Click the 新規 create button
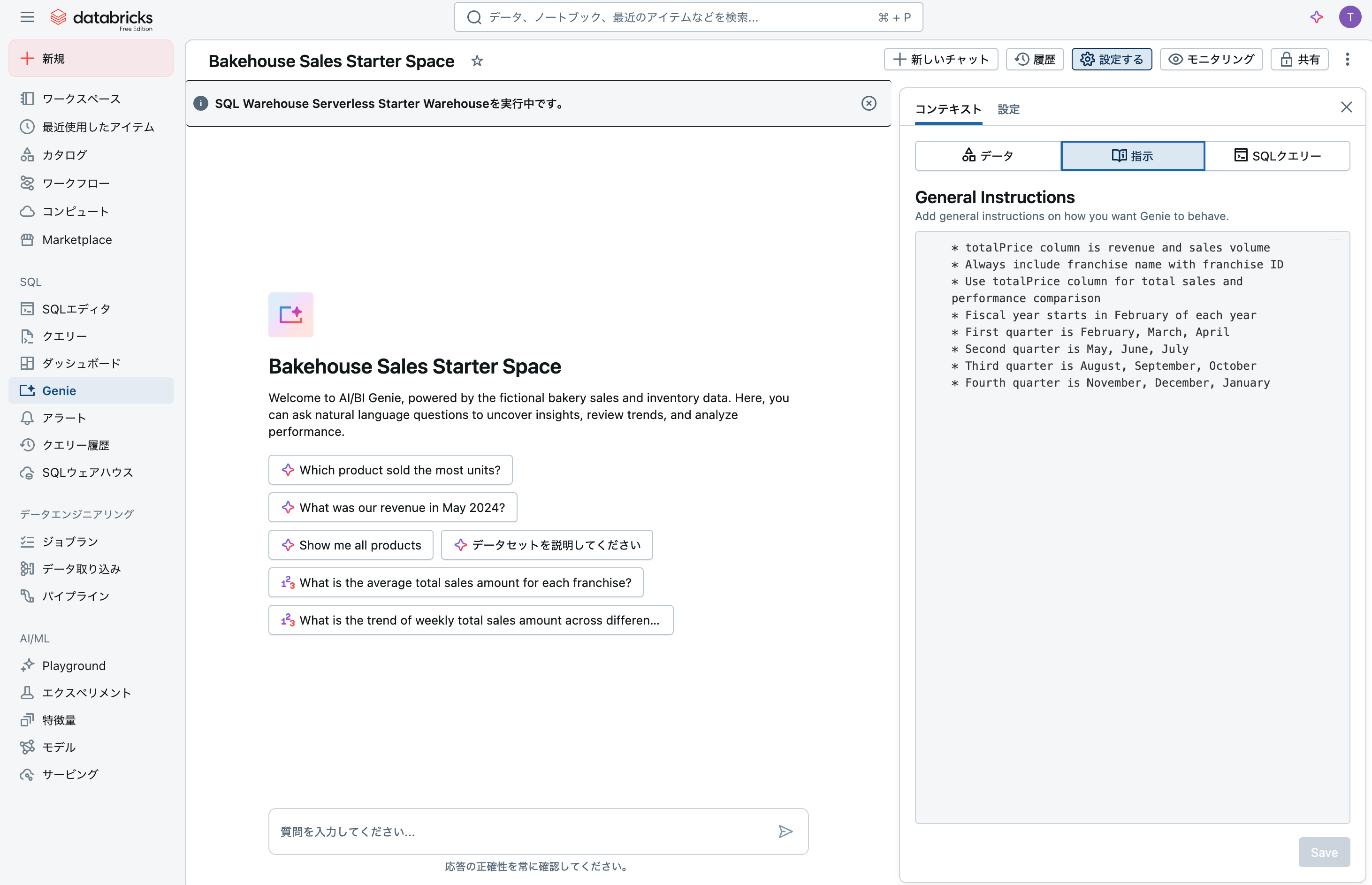This screenshot has height=885, width=1372. tap(91, 59)
